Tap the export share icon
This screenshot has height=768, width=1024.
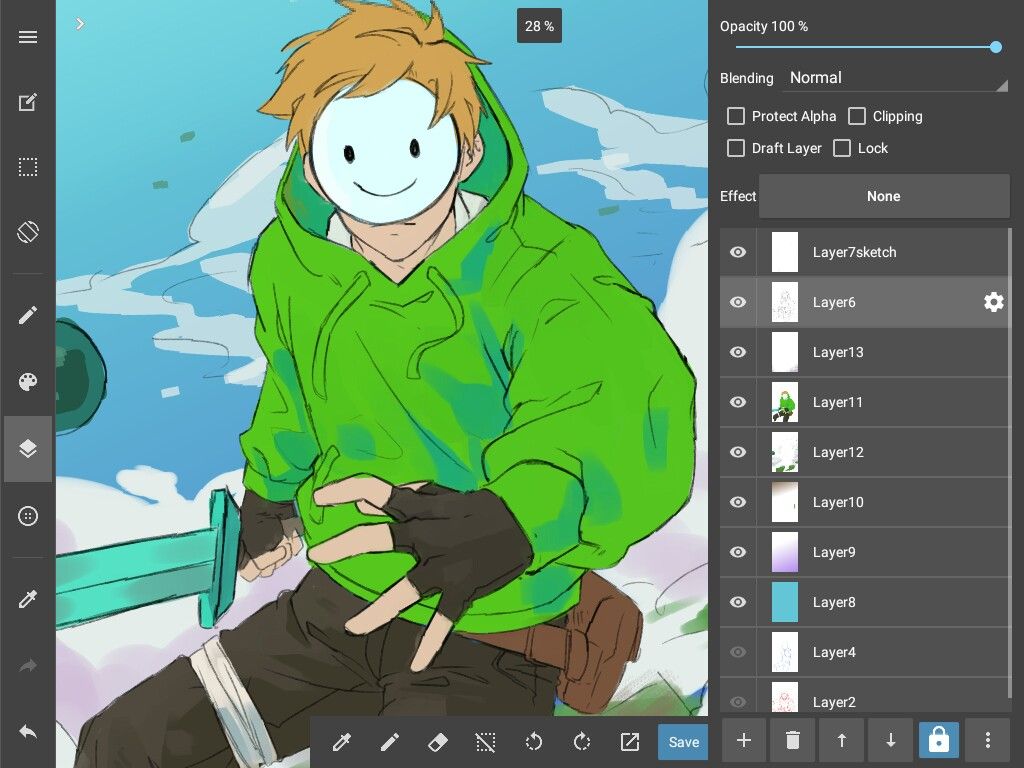[630, 742]
